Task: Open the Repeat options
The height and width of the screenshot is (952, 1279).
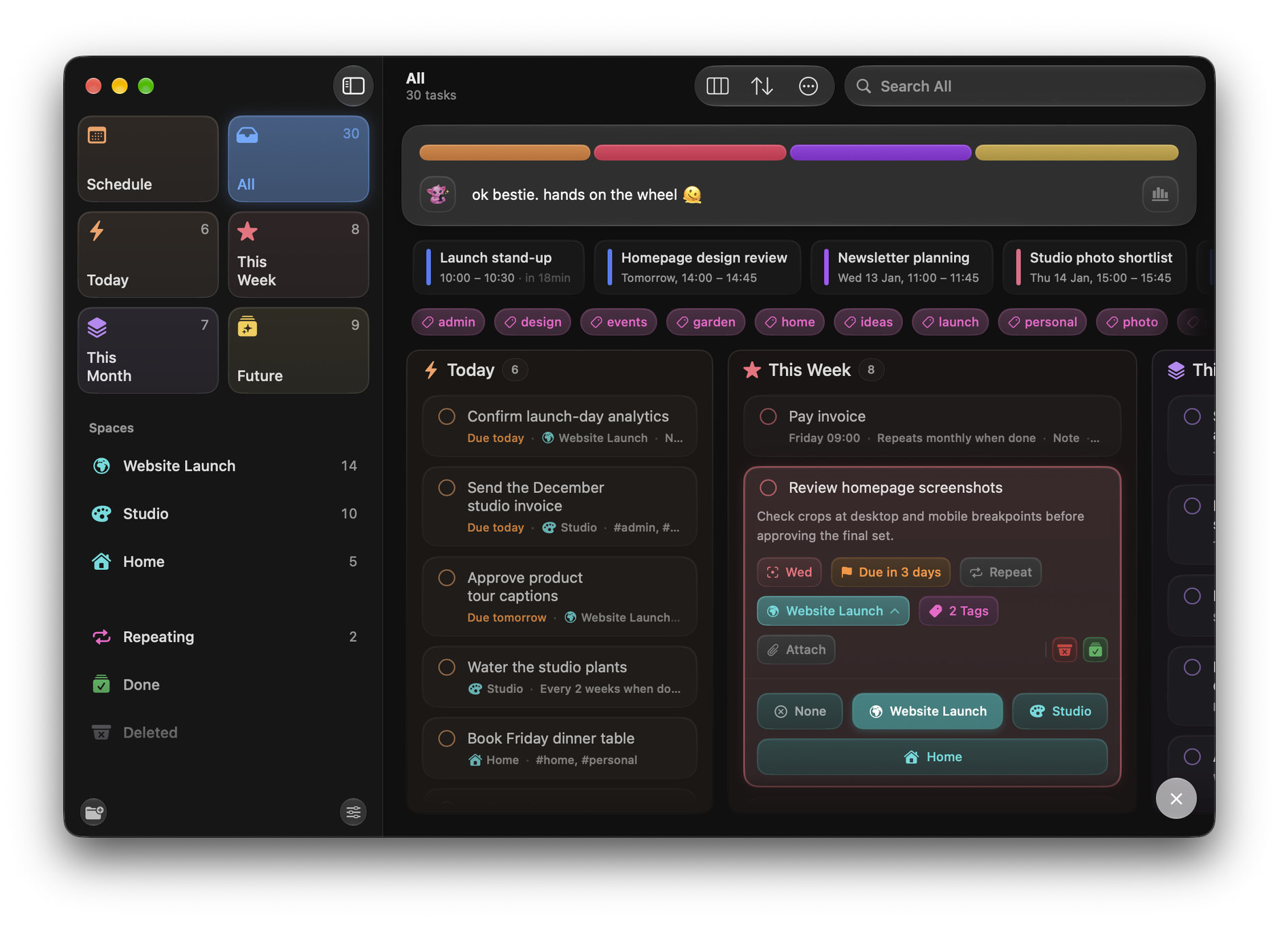Action: [1000, 572]
